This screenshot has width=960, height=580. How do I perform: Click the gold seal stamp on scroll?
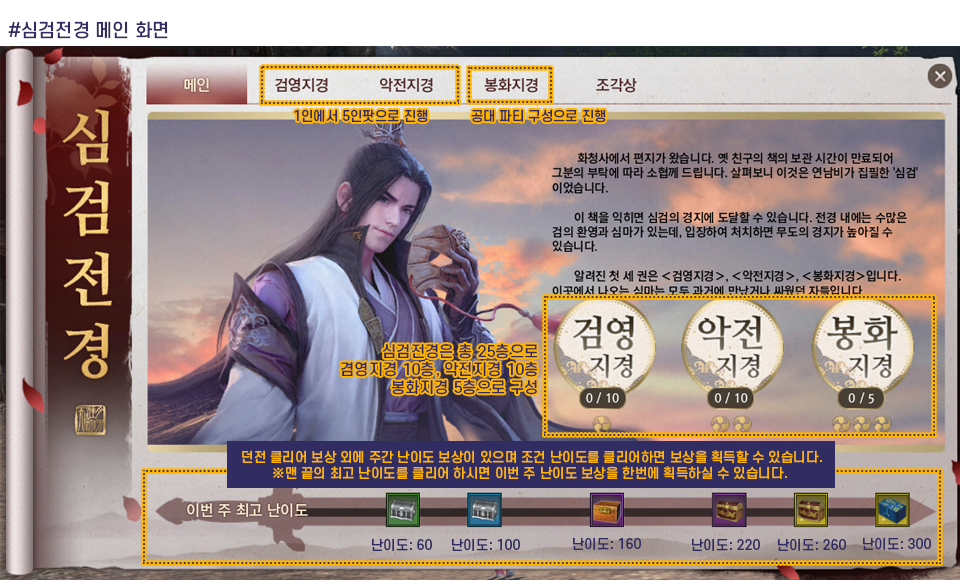pos(90,420)
